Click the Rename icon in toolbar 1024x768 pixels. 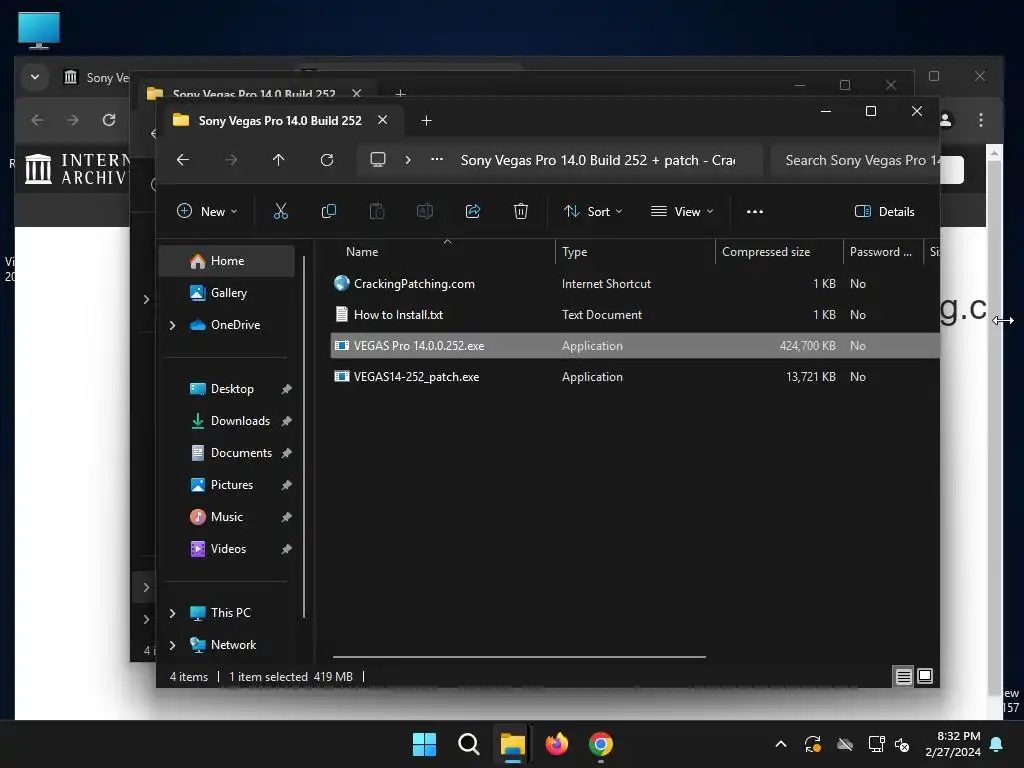pyautogui.click(x=424, y=211)
